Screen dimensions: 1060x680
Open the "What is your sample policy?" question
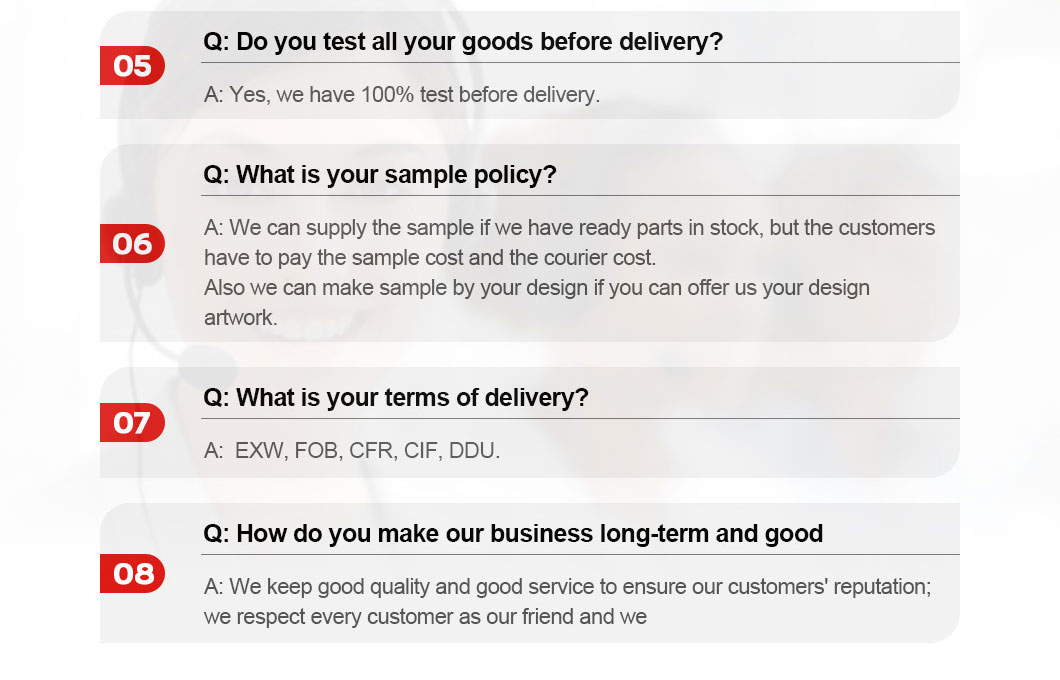tap(380, 175)
